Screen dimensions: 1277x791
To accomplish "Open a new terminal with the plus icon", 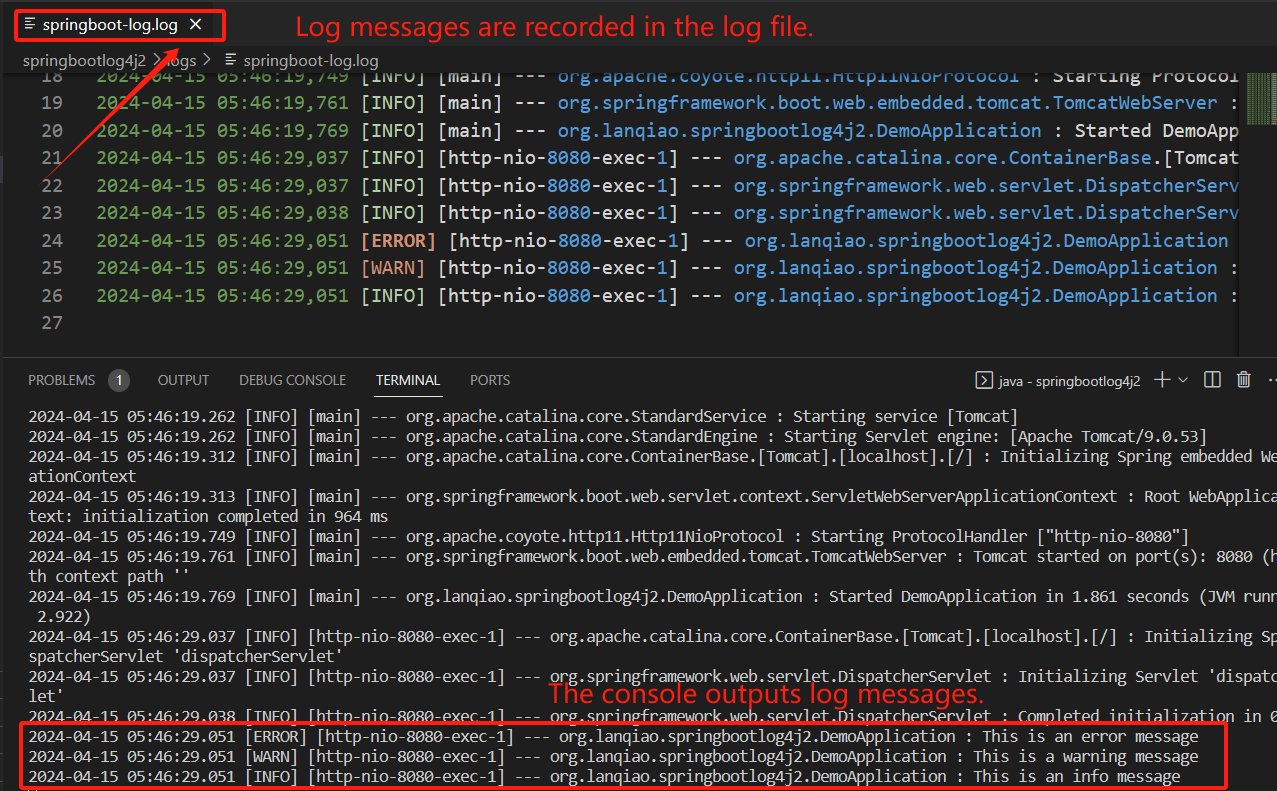I will (1162, 379).
